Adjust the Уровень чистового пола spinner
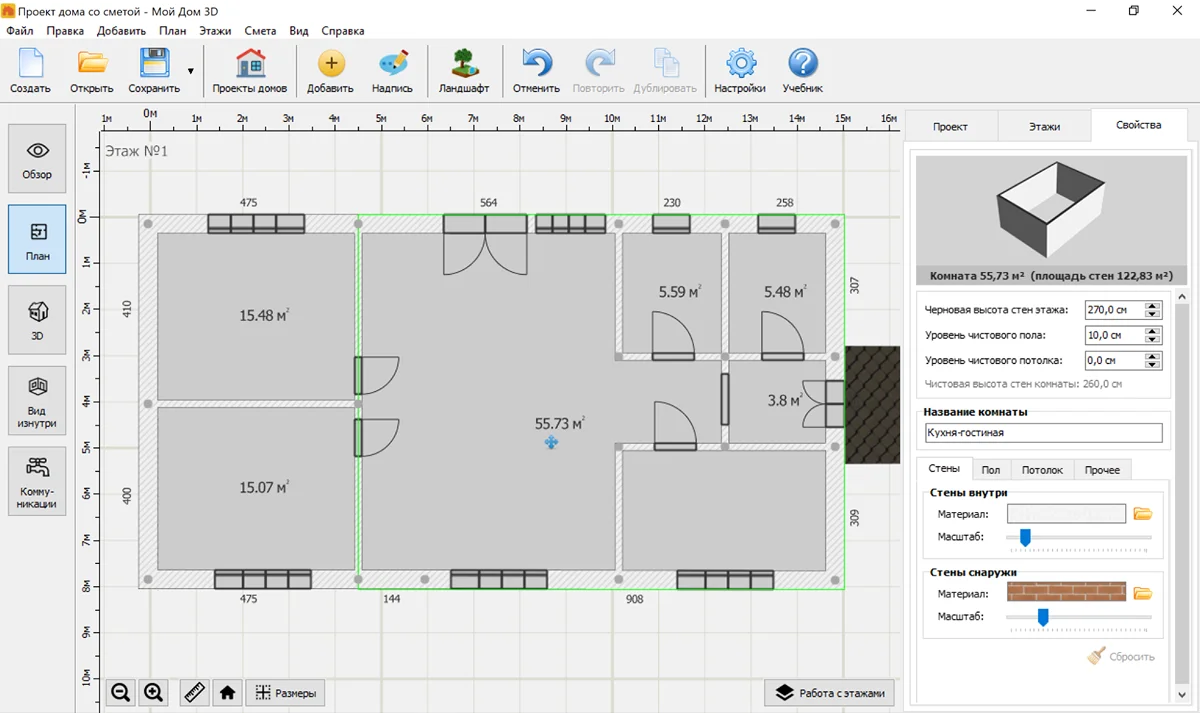 click(1153, 335)
